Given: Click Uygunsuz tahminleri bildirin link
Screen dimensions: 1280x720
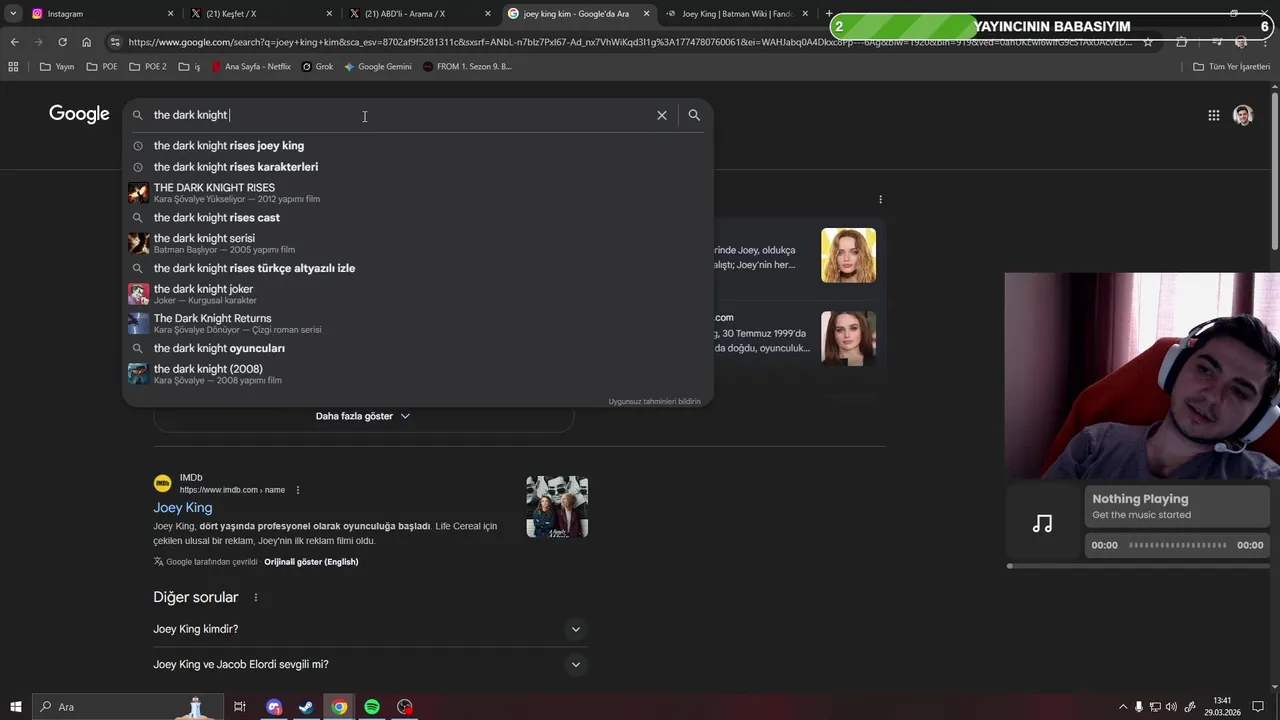Looking at the screenshot, I should pyautogui.click(x=654, y=401).
